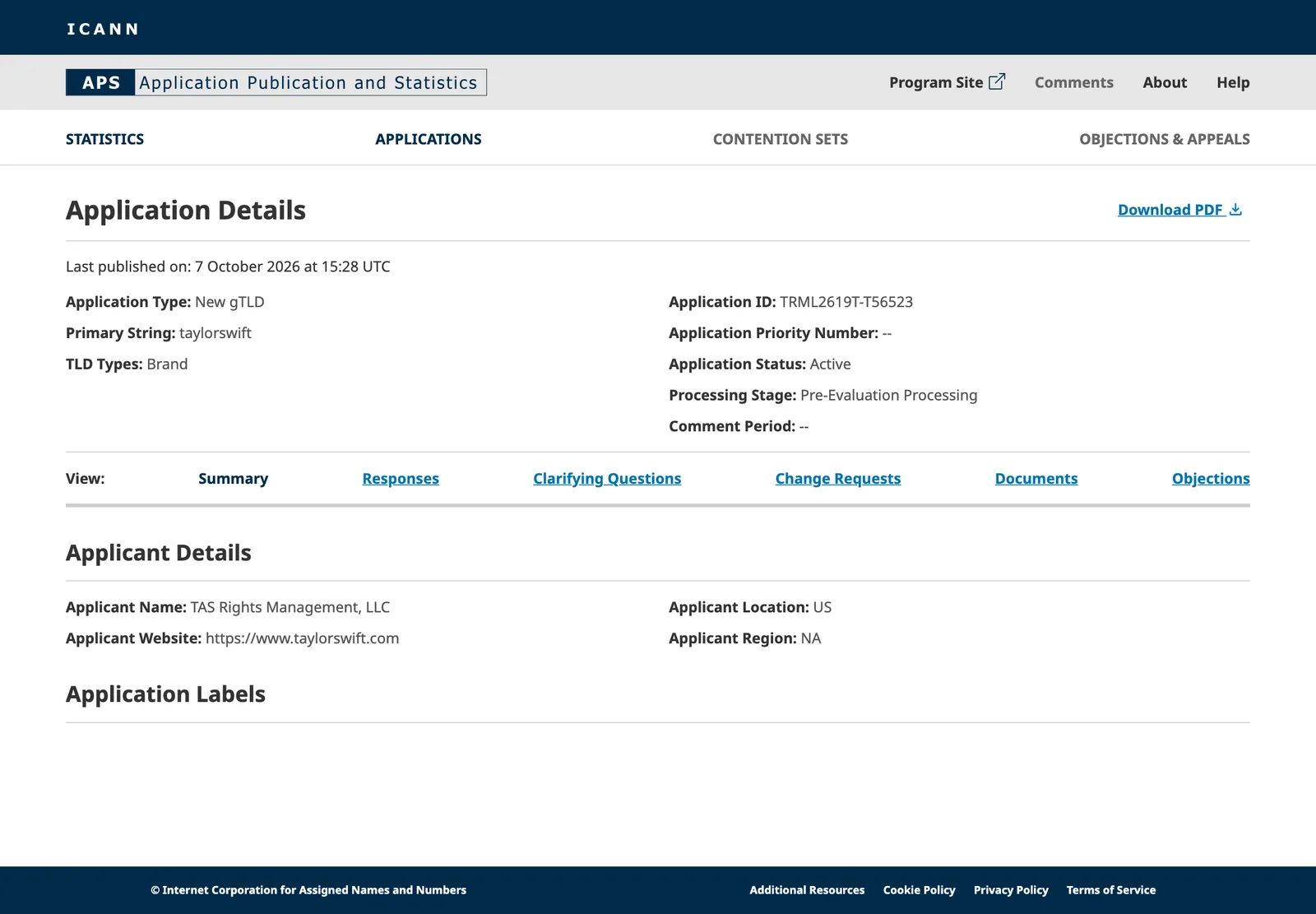The height and width of the screenshot is (914, 1316).
Task: Select the Summary view
Action: tap(233, 479)
